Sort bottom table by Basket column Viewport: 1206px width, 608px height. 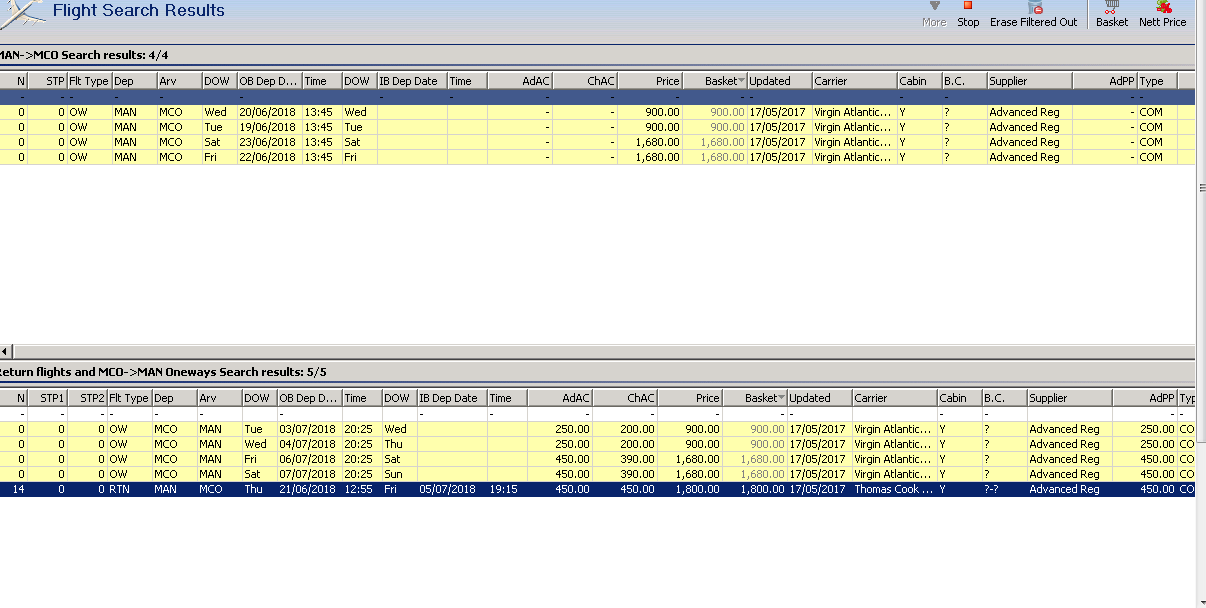click(x=754, y=398)
